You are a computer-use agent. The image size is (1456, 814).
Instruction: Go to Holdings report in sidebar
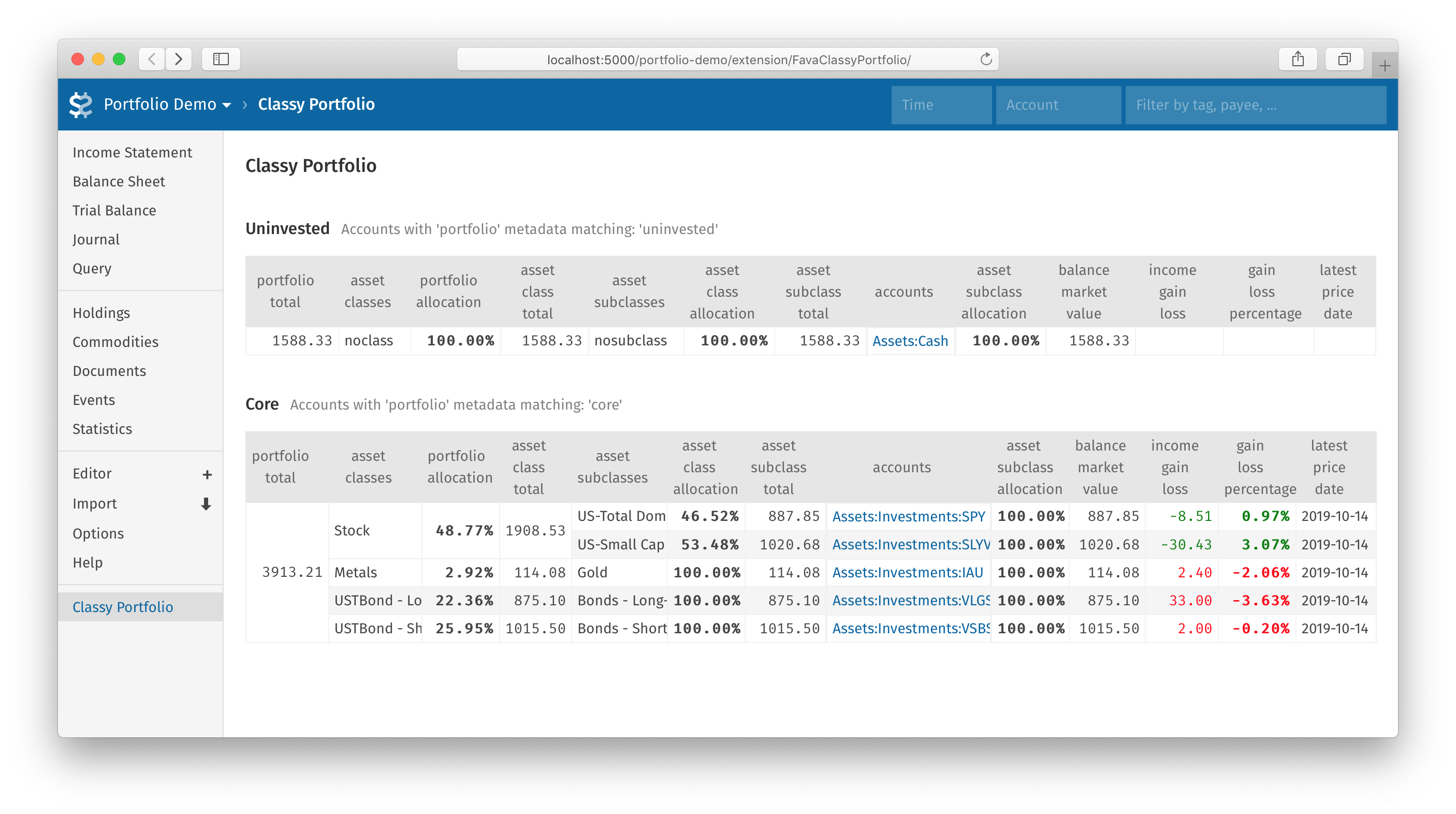[101, 313]
